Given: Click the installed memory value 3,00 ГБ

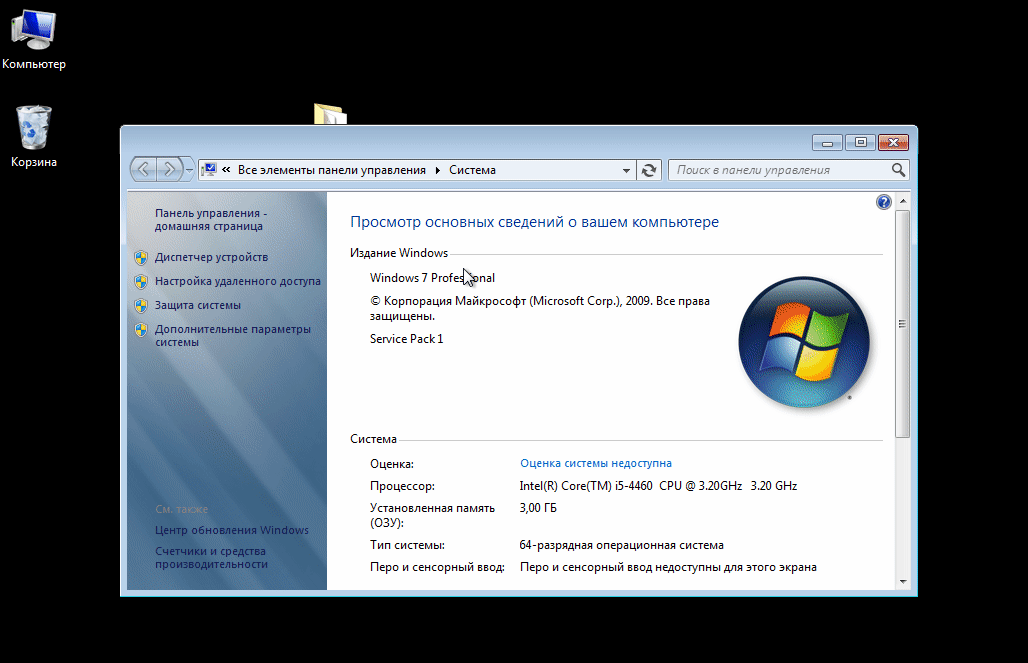Looking at the screenshot, I should click(x=538, y=508).
